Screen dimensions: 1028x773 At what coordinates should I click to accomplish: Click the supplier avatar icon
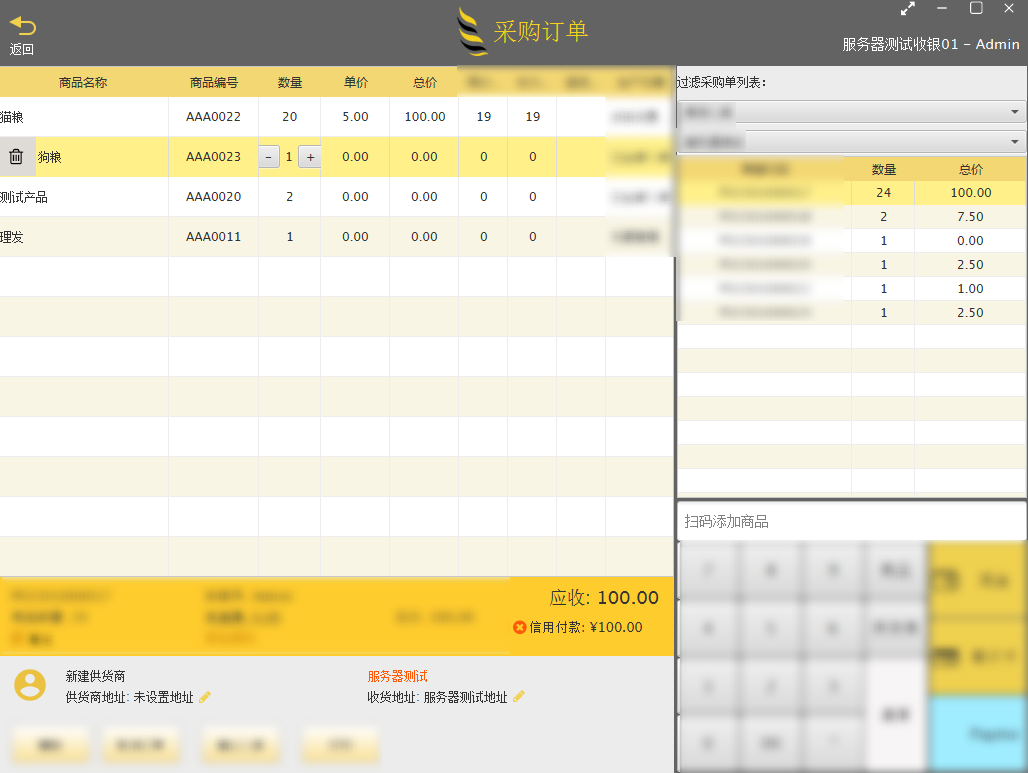(30, 685)
